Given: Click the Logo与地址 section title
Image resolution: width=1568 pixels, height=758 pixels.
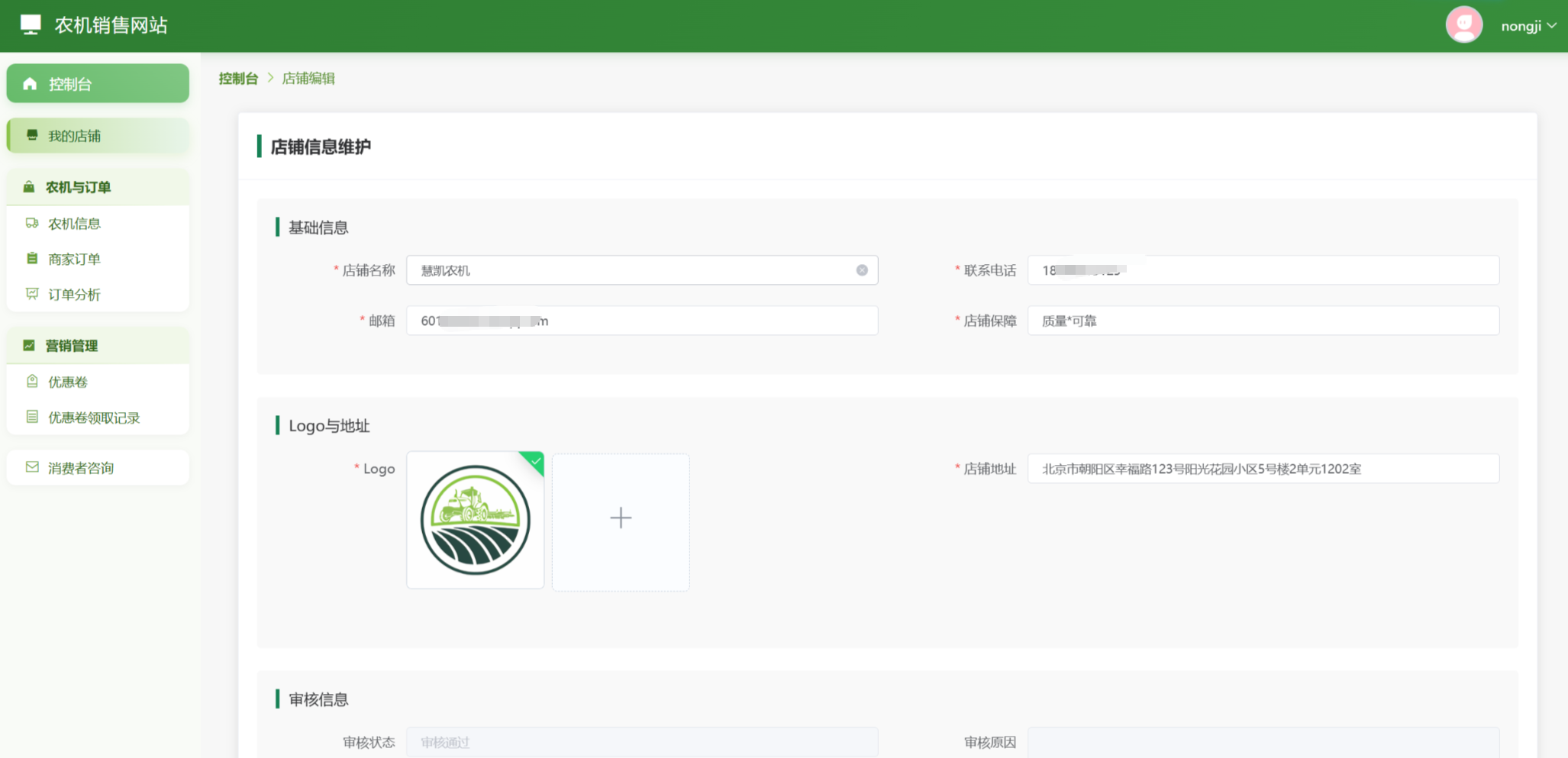Looking at the screenshot, I should pos(329,426).
